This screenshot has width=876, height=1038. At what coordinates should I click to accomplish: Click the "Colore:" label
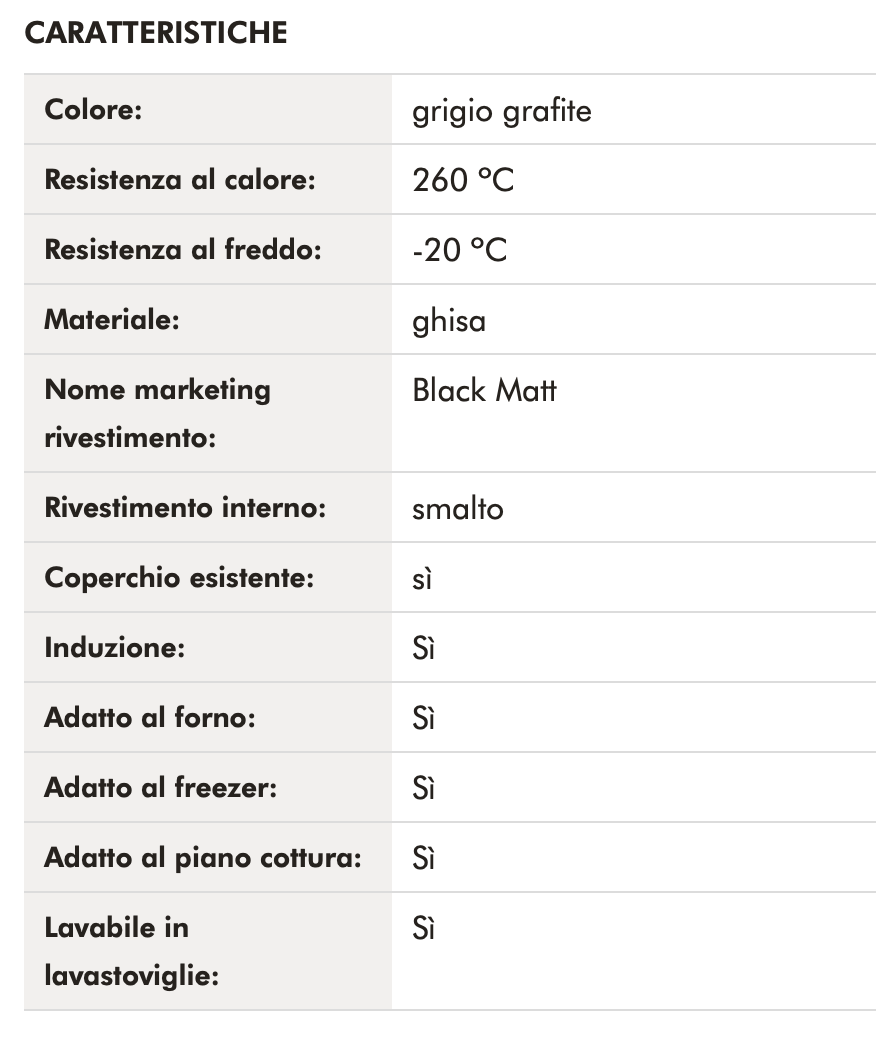[94, 109]
